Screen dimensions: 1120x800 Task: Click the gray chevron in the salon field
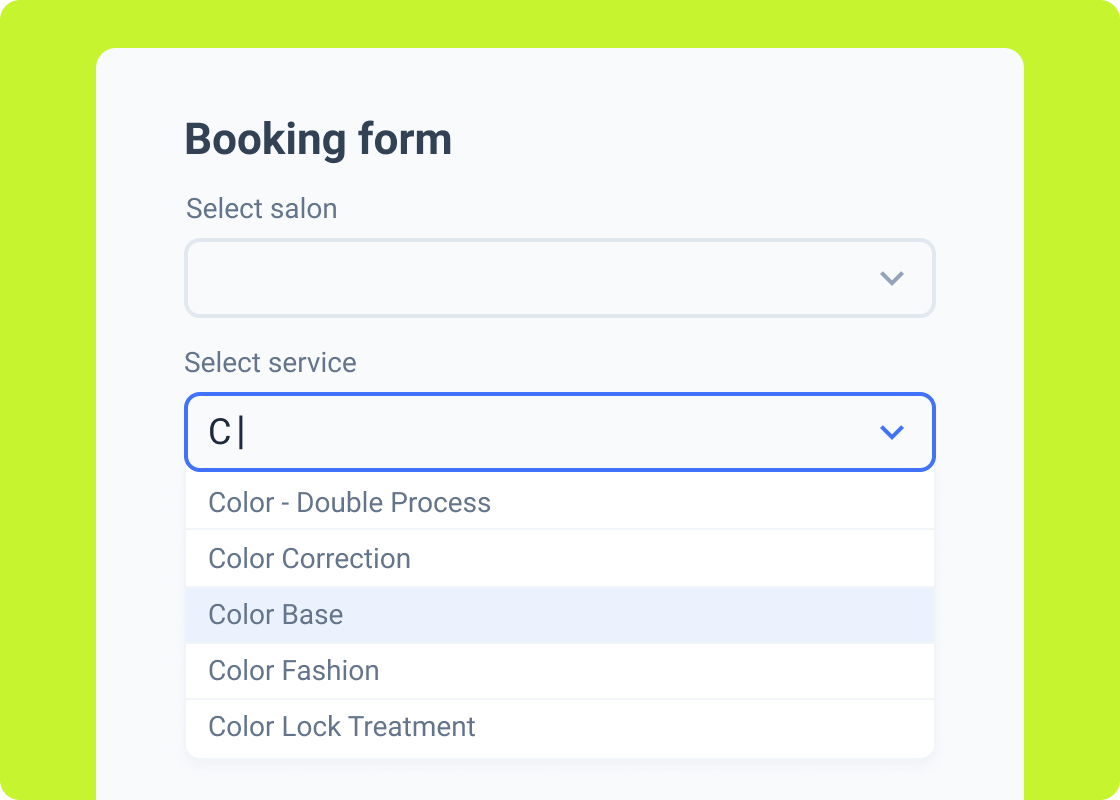pyautogui.click(x=893, y=279)
